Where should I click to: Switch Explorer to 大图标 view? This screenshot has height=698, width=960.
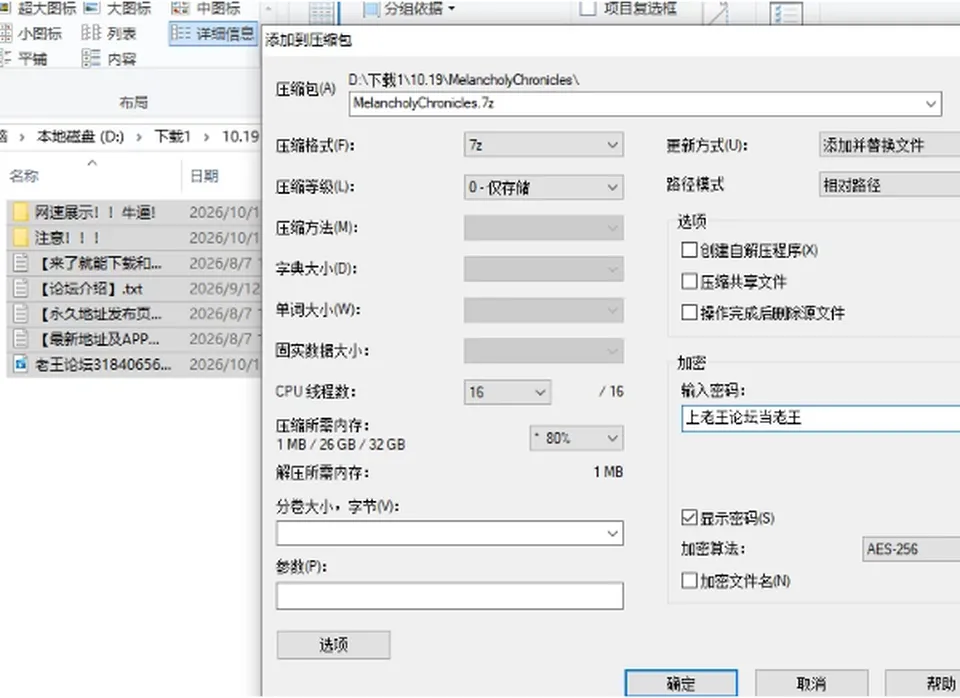click(x=117, y=8)
